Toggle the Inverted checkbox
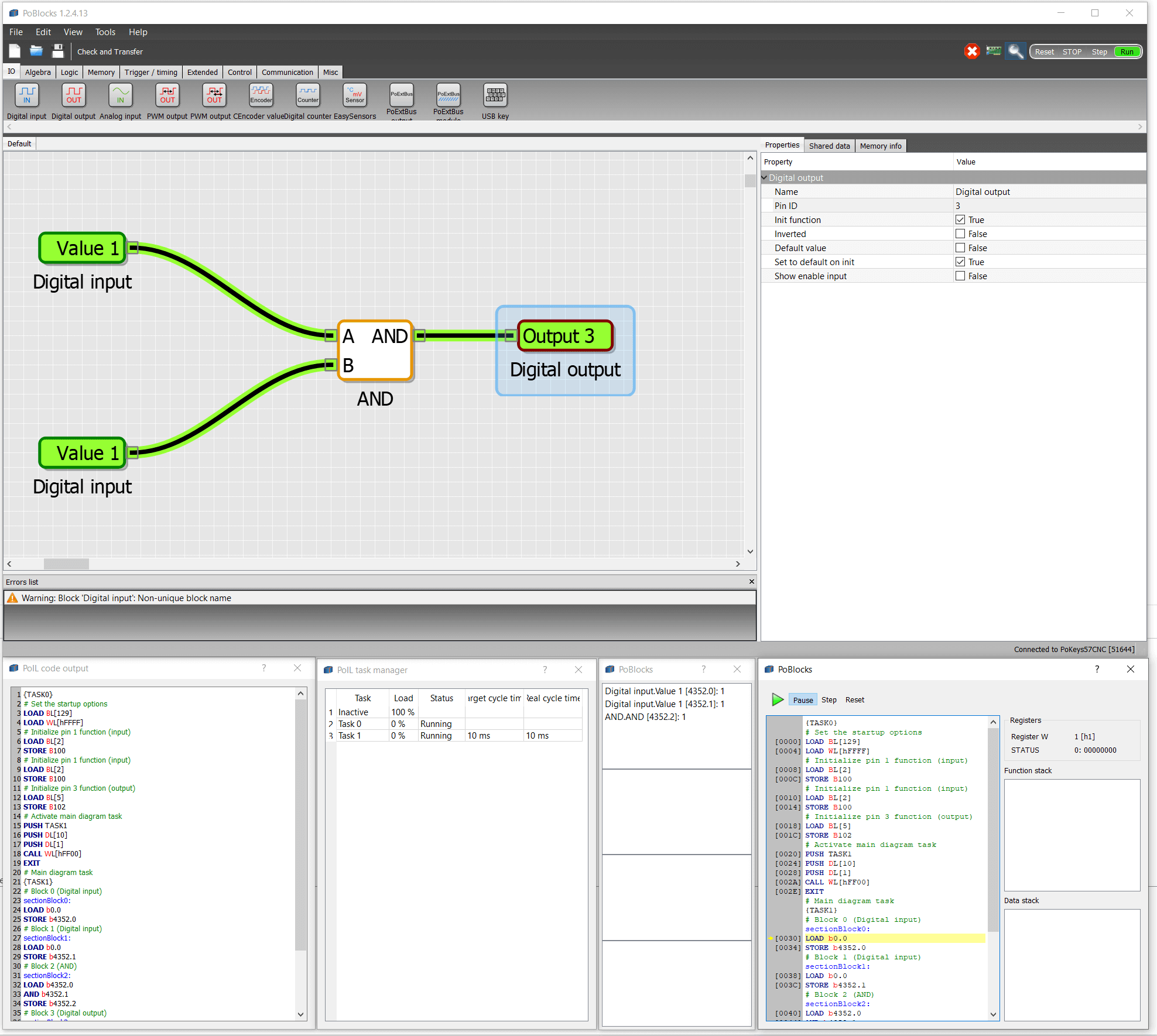The height and width of the screenshot is (1036, 1157). coord(960,234)
